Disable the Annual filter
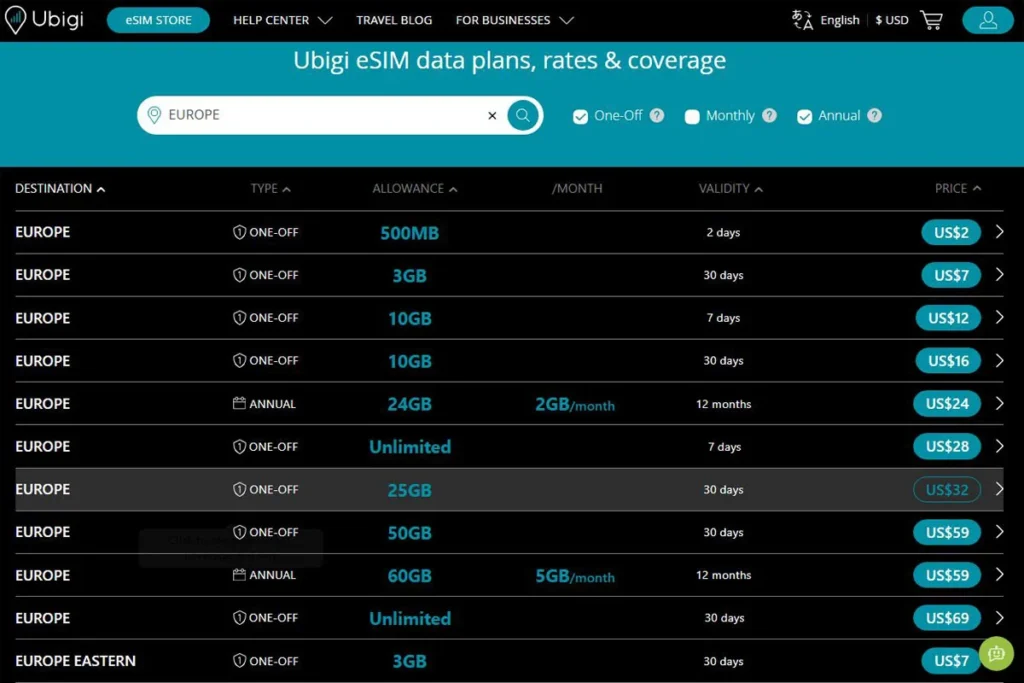The image size is (1024, 683). point(804,116)
